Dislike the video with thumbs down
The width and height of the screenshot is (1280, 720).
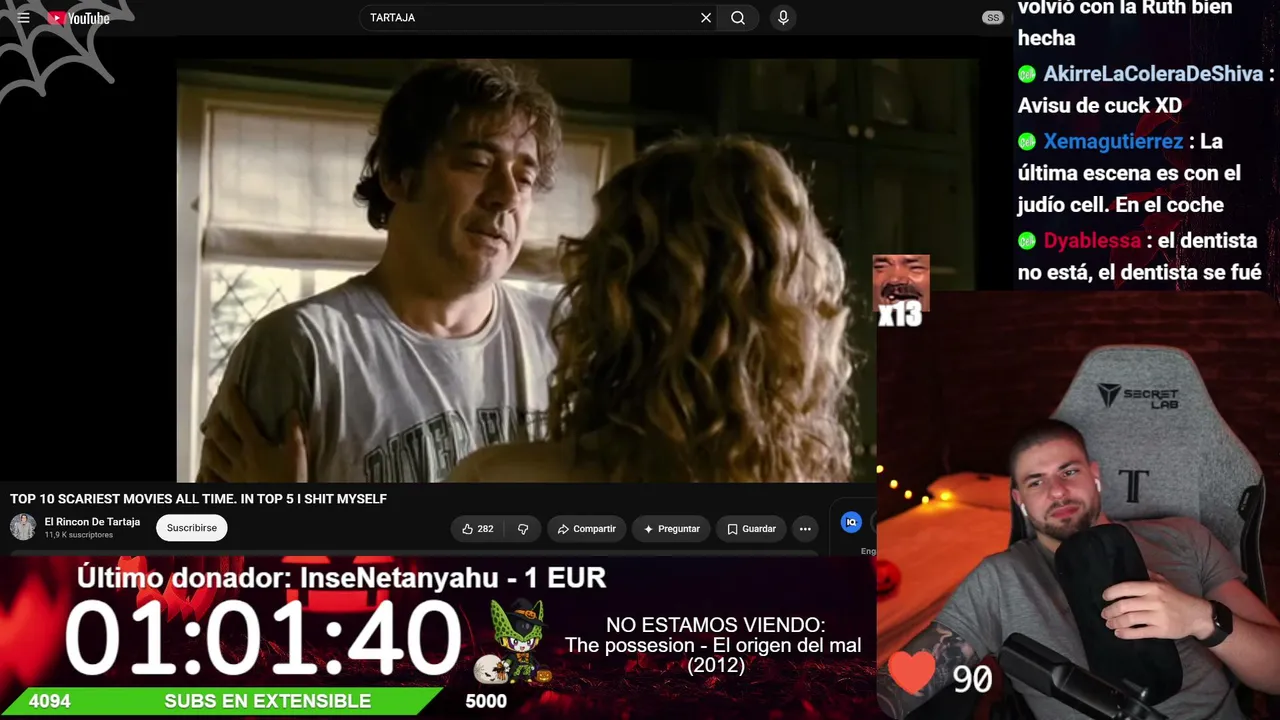[x=522, y=529]
